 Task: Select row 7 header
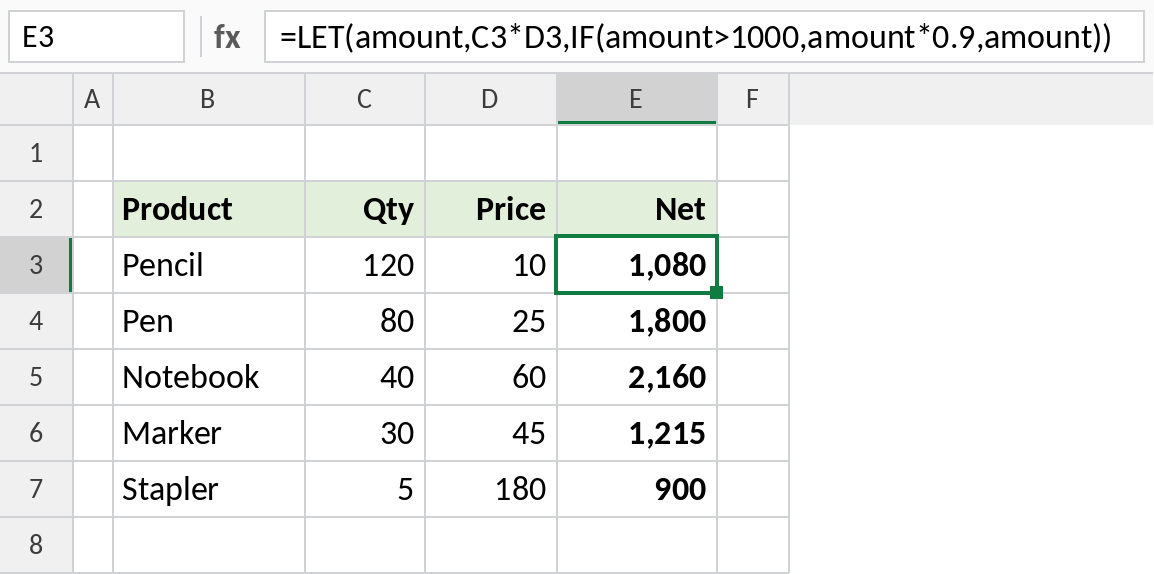[x=36, y=489]
